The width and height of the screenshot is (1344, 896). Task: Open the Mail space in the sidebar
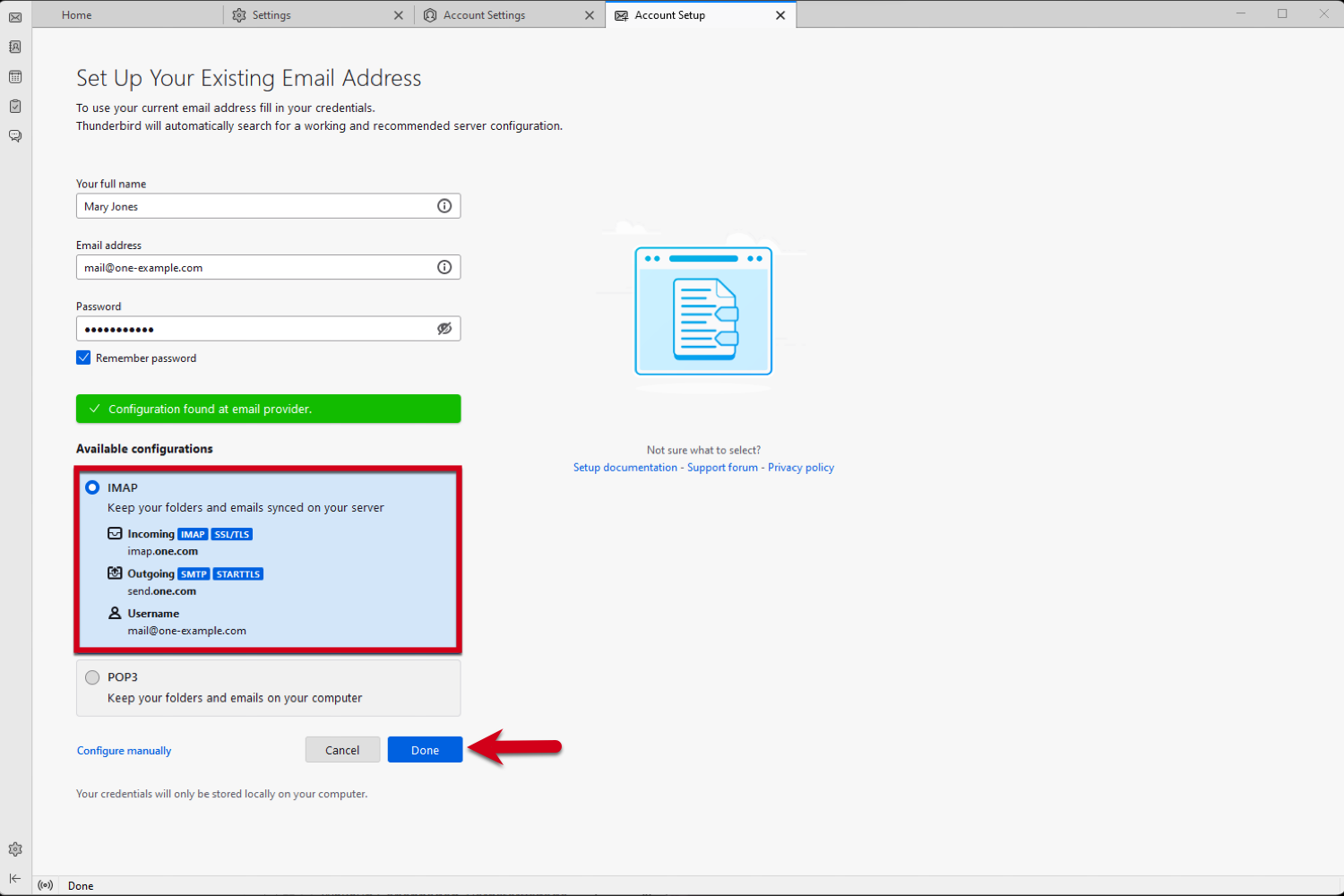(14, 17)
